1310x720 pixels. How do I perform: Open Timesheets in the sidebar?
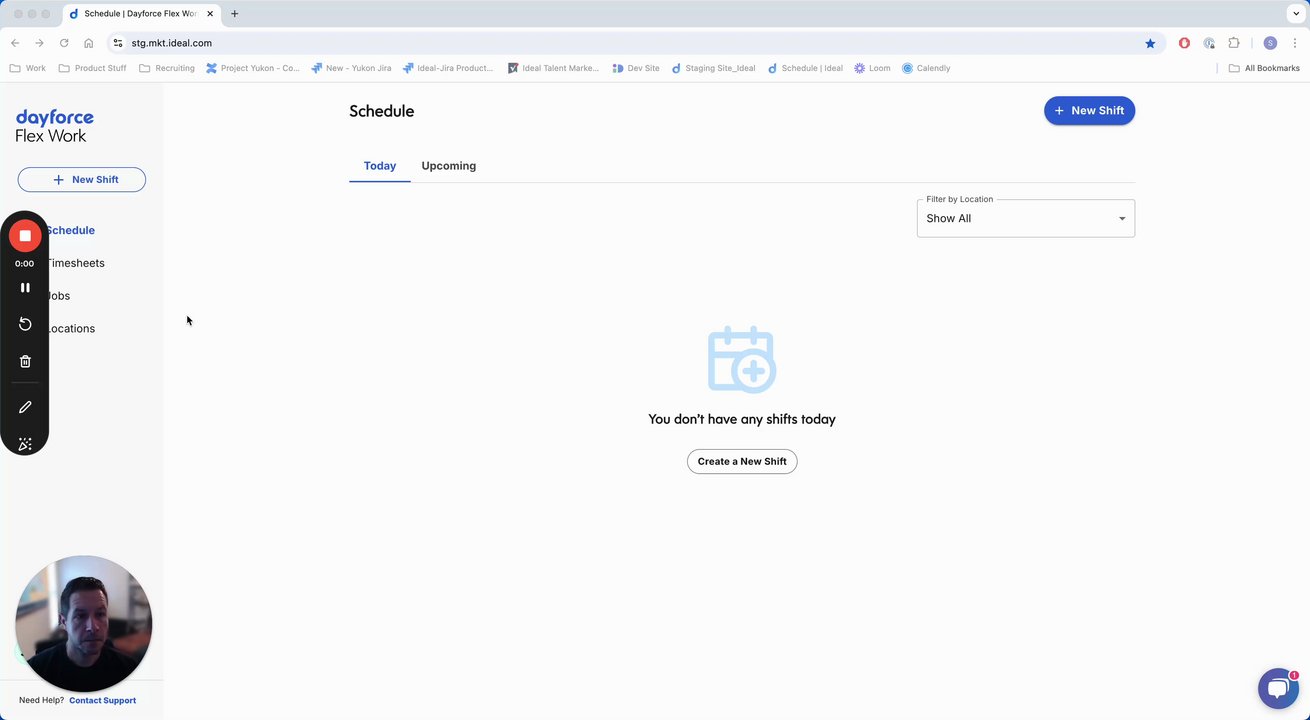75,263
